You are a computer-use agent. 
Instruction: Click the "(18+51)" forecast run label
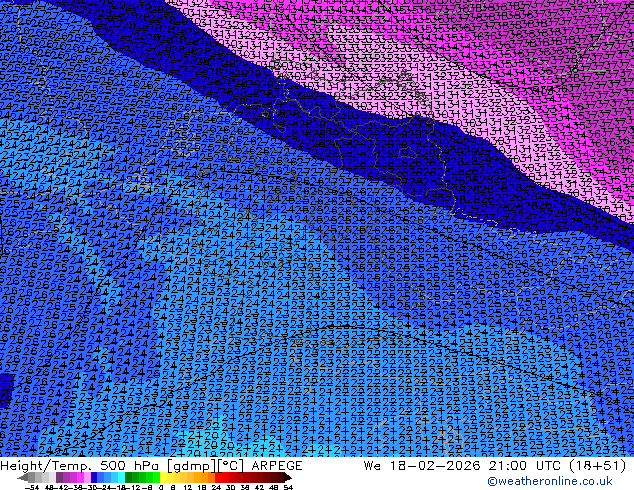[598, 466]
